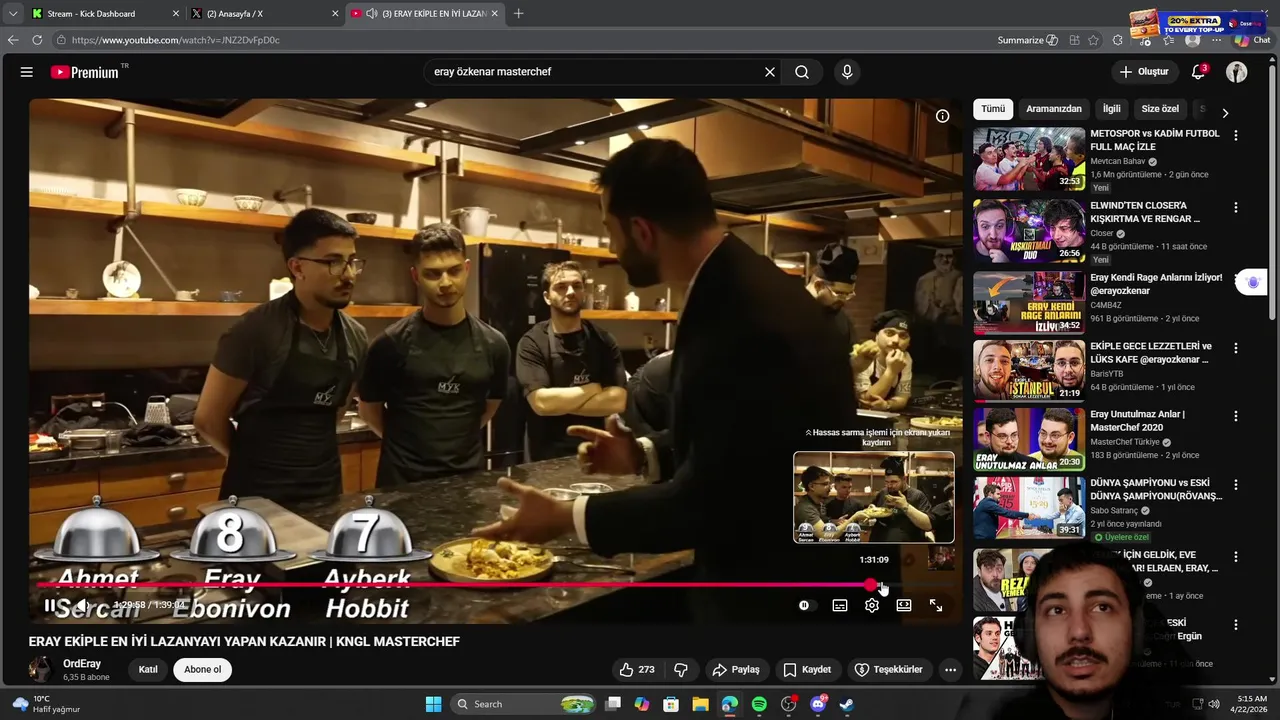Switch to theater mode view
The height and width of the screenshot is (720, 1280).
904,605
